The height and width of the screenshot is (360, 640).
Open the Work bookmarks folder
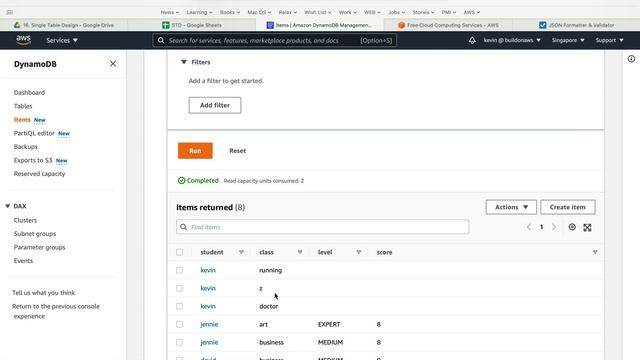point(347,12)
